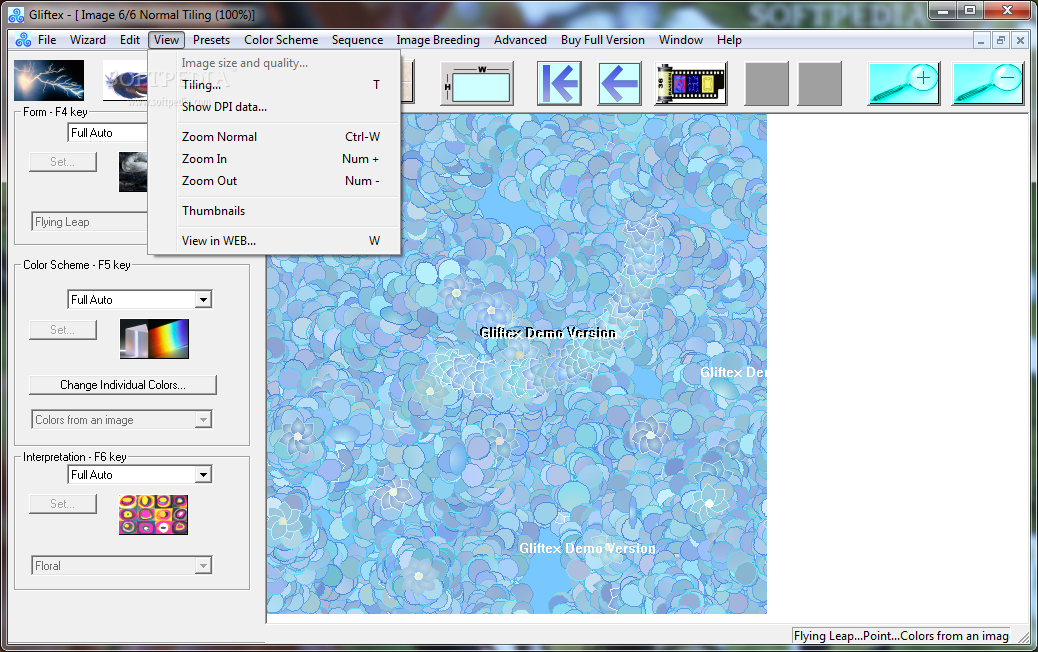Choose Zoom Normal in View menu
1038x652 pixels.
[274, 137]
